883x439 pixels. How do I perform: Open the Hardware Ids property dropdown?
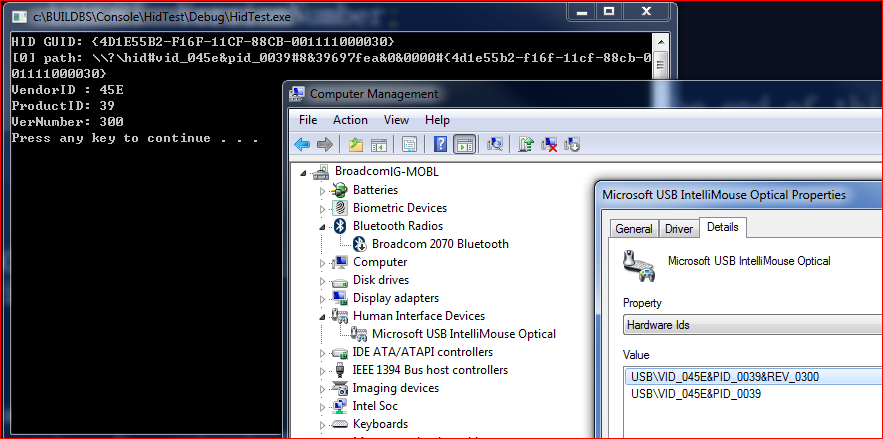point(753,325)
